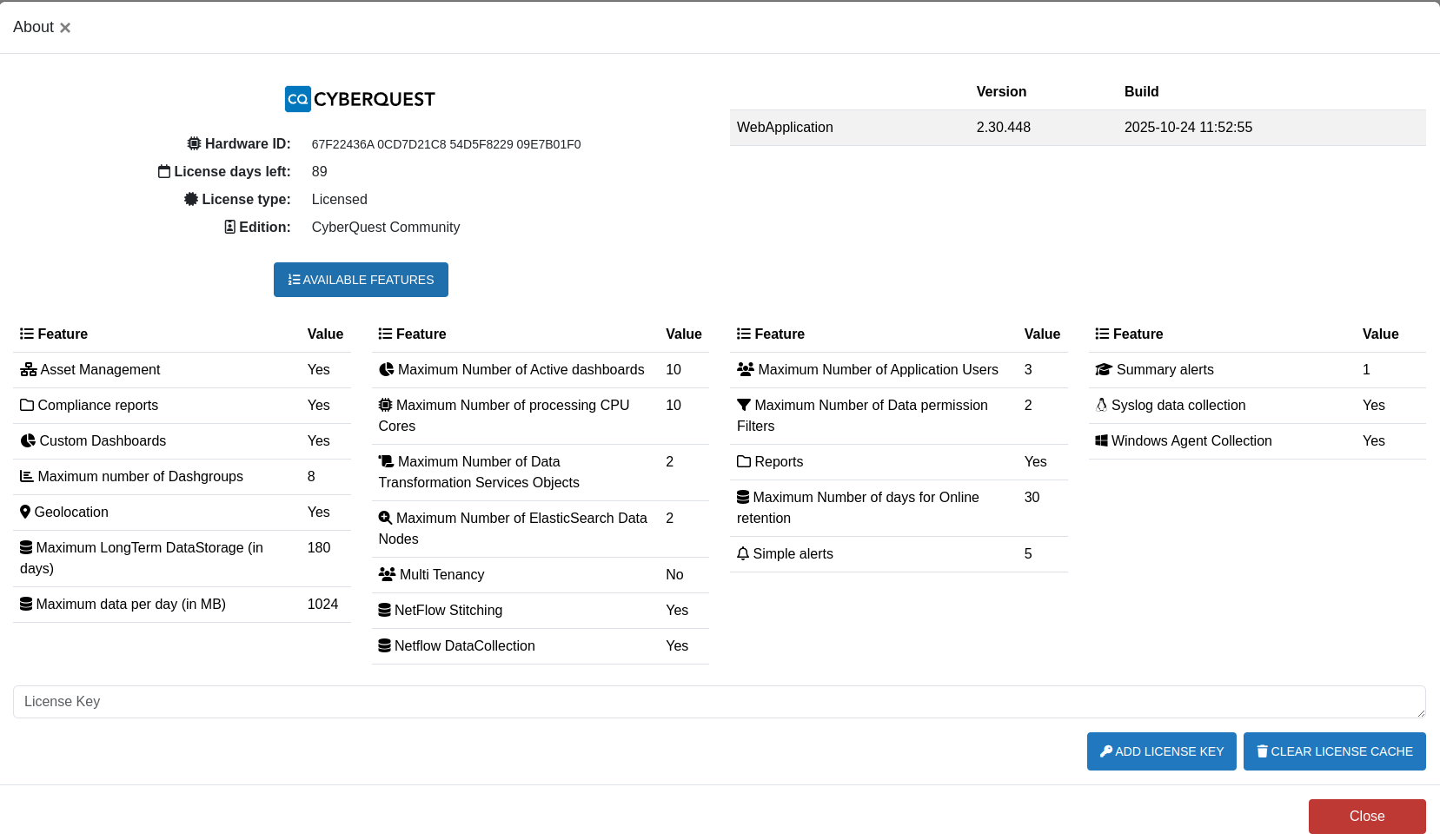Click the Geolocation pin icon
Viewport: 1440px width, 840px height.
(x=25, y=512)
